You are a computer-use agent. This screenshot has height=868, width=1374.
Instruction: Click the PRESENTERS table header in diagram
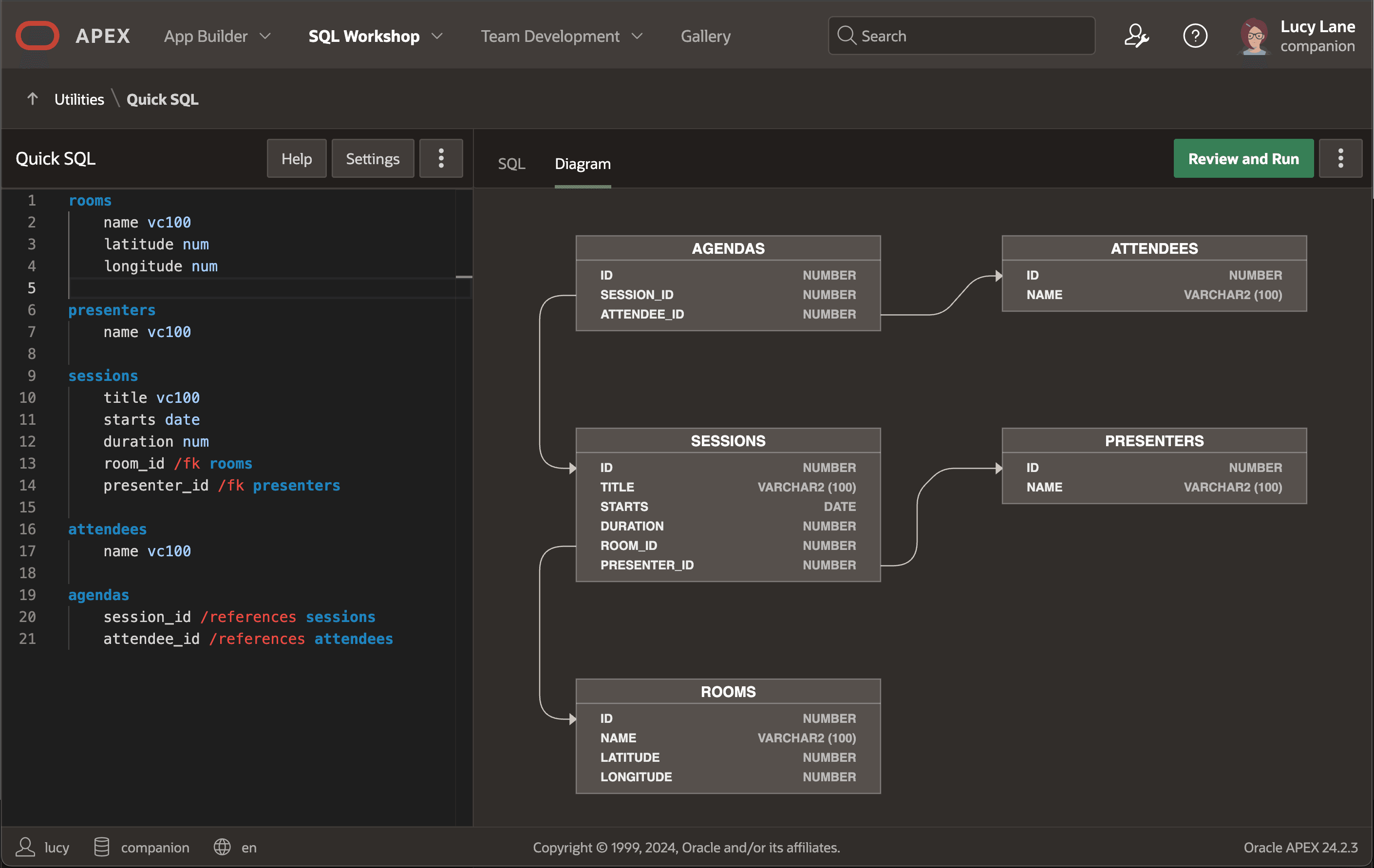pyautogui.click(x=1154, y=440)
